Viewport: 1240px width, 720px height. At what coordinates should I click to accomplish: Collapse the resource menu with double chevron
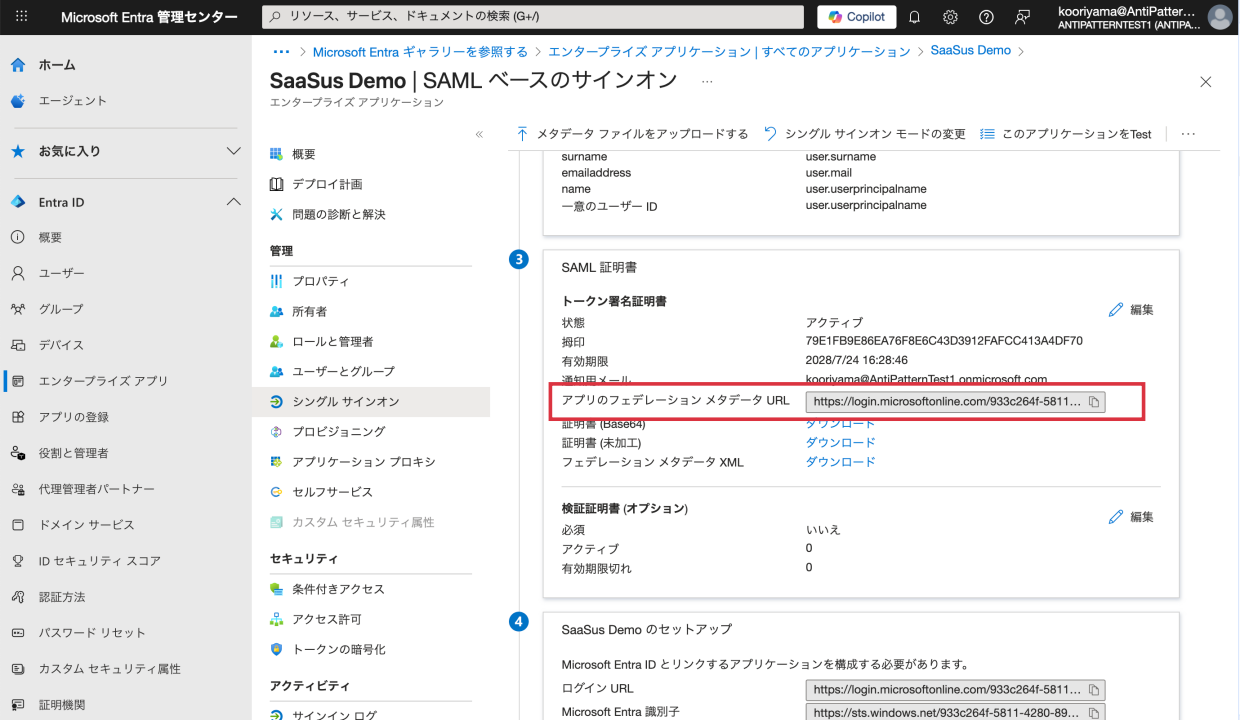click(479, 134)
